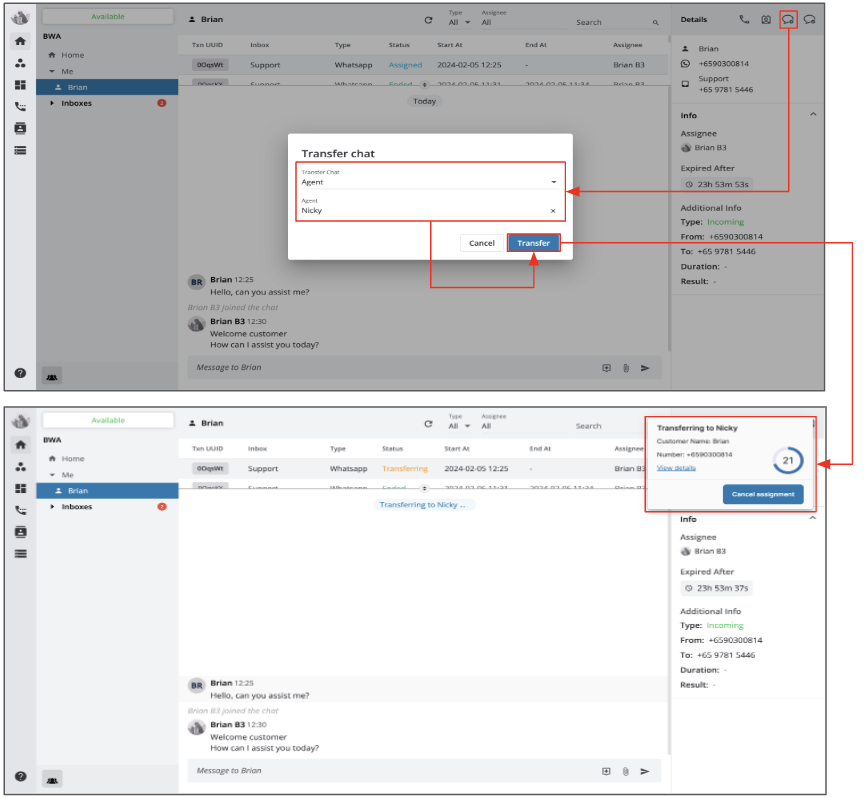Click the phone call icon in Details header
The image size is (868, 798).
[x=745, y=19]
